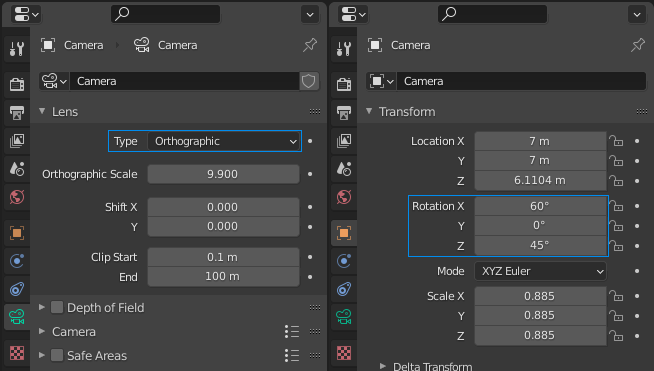Open options dropdown in left panel header

(310, 15)
